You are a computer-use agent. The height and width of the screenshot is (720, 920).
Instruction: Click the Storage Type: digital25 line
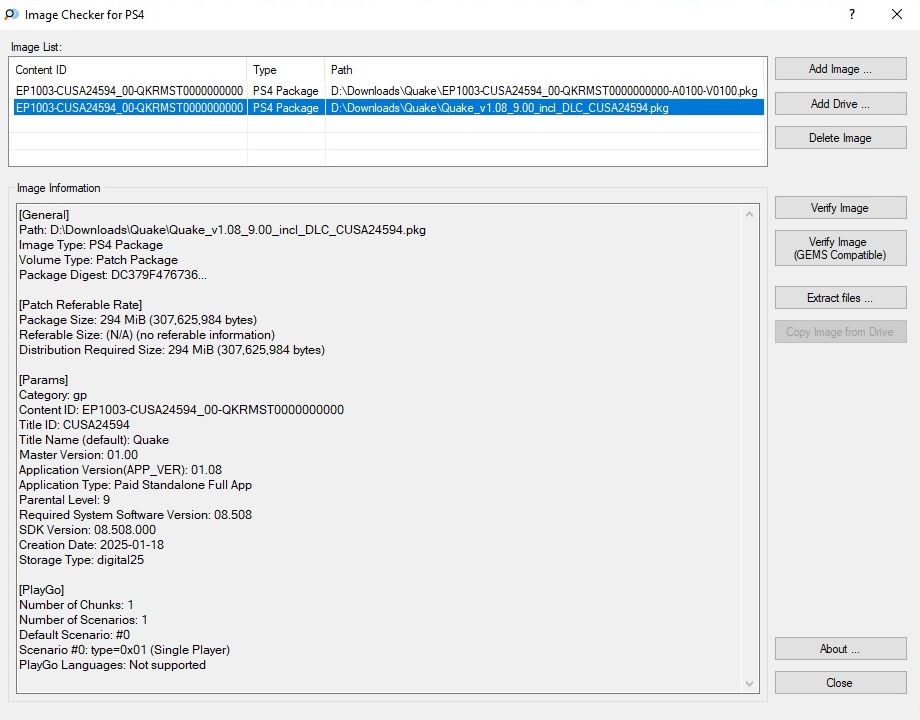click(82, 560)
